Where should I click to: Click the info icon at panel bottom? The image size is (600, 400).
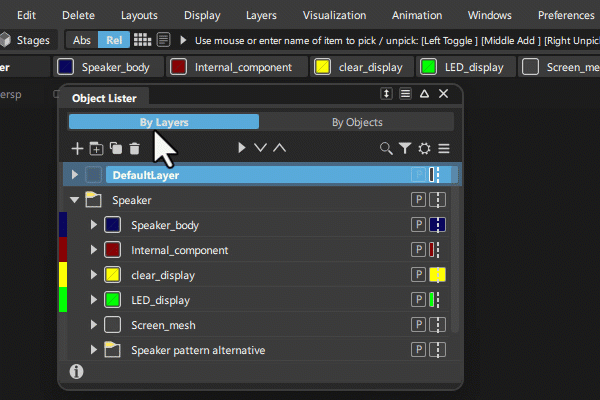coord(76,371)
